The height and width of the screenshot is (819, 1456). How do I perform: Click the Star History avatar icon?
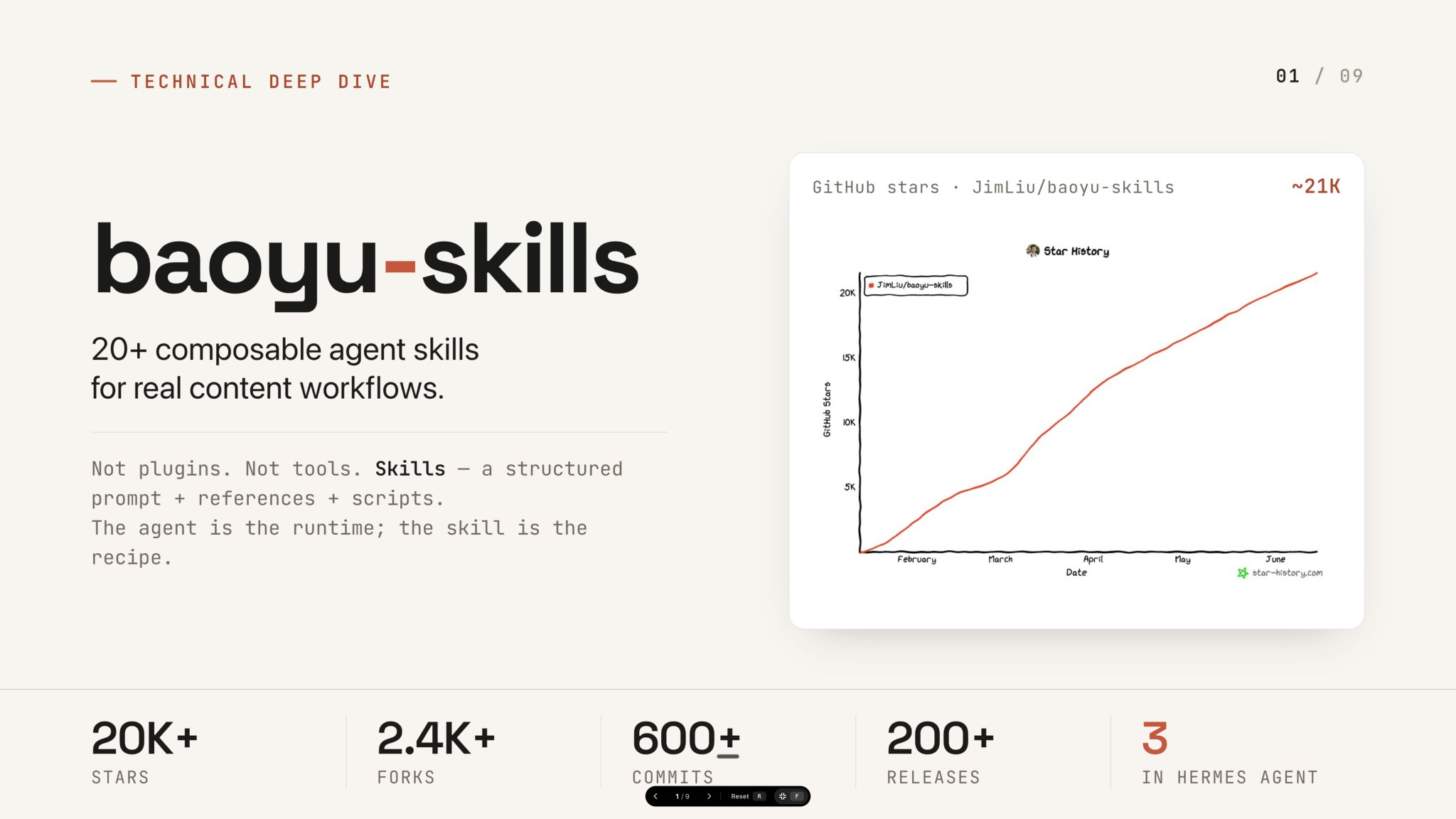[1033, 250]
